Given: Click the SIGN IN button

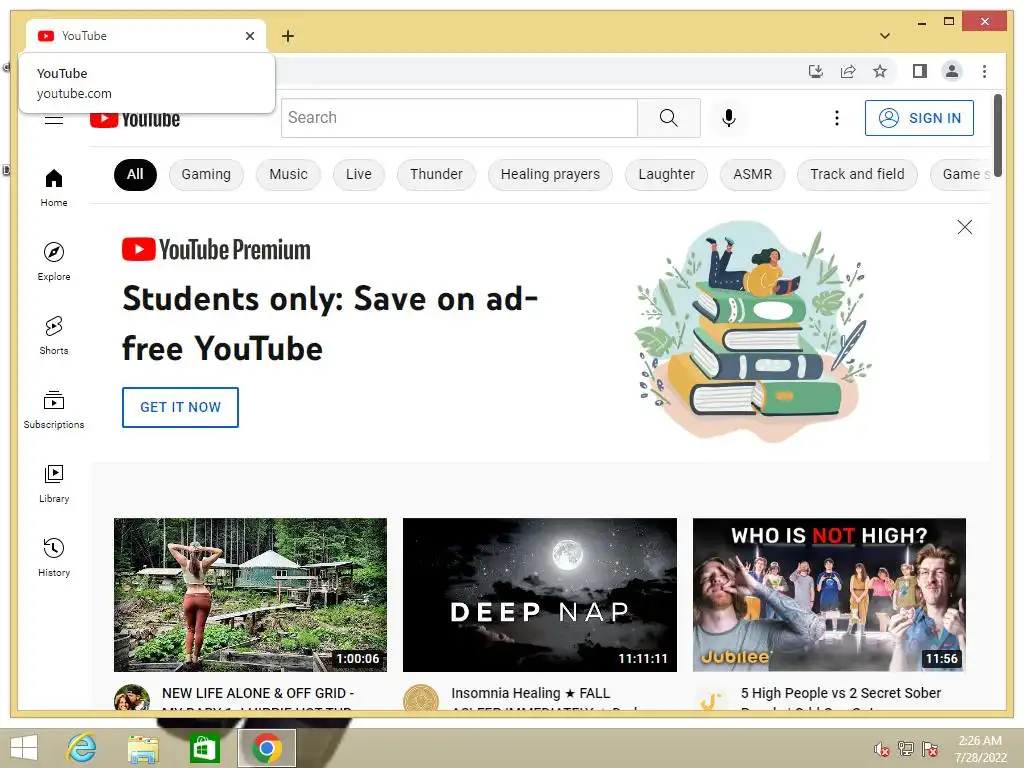Looking at the screenshot, I should pyautogui.click(x=920, y=118).
